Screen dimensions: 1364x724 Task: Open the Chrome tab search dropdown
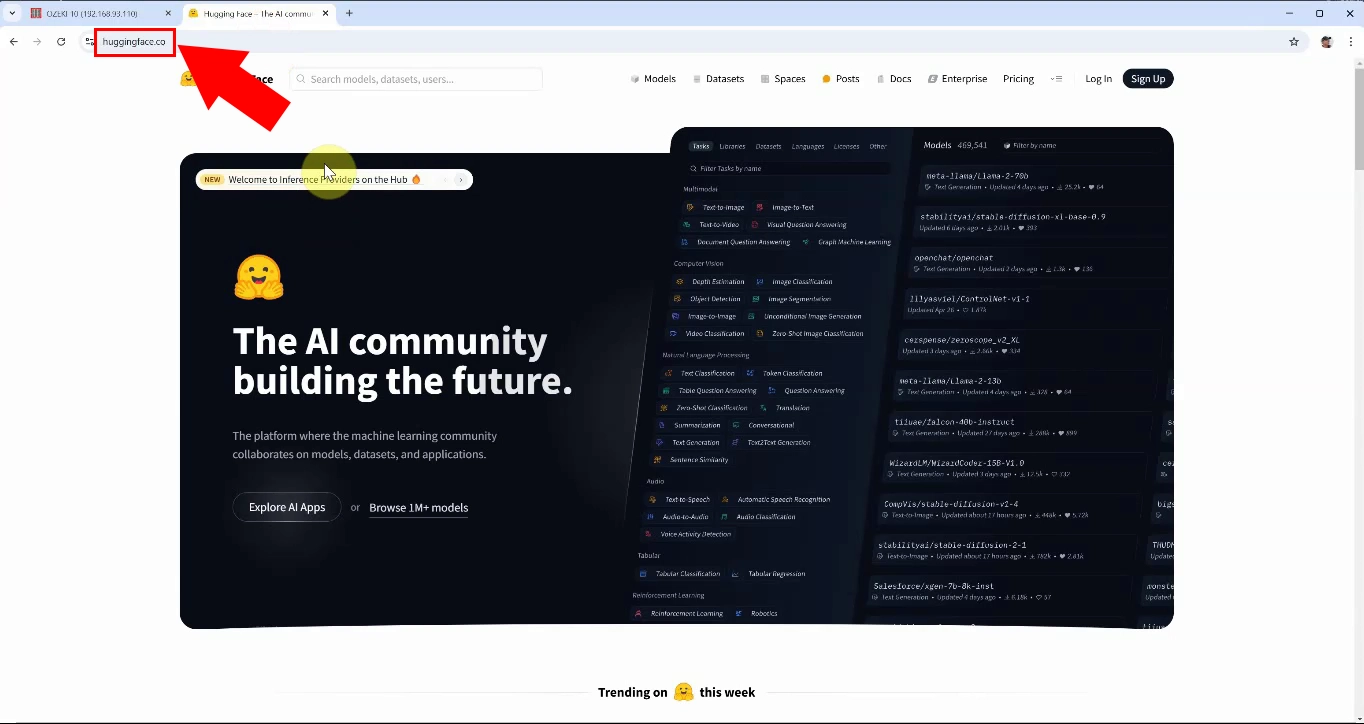(x=12, y=13)
